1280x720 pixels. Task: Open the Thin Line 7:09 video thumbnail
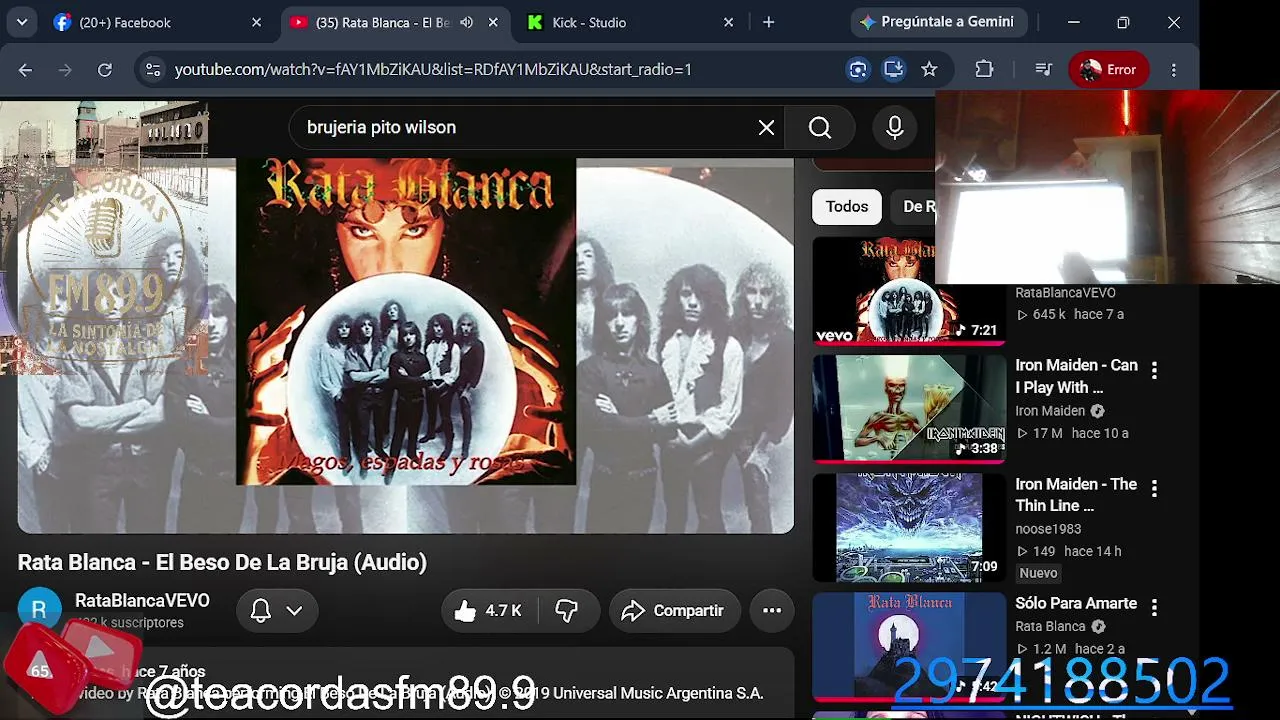click(x=908, y=527)
